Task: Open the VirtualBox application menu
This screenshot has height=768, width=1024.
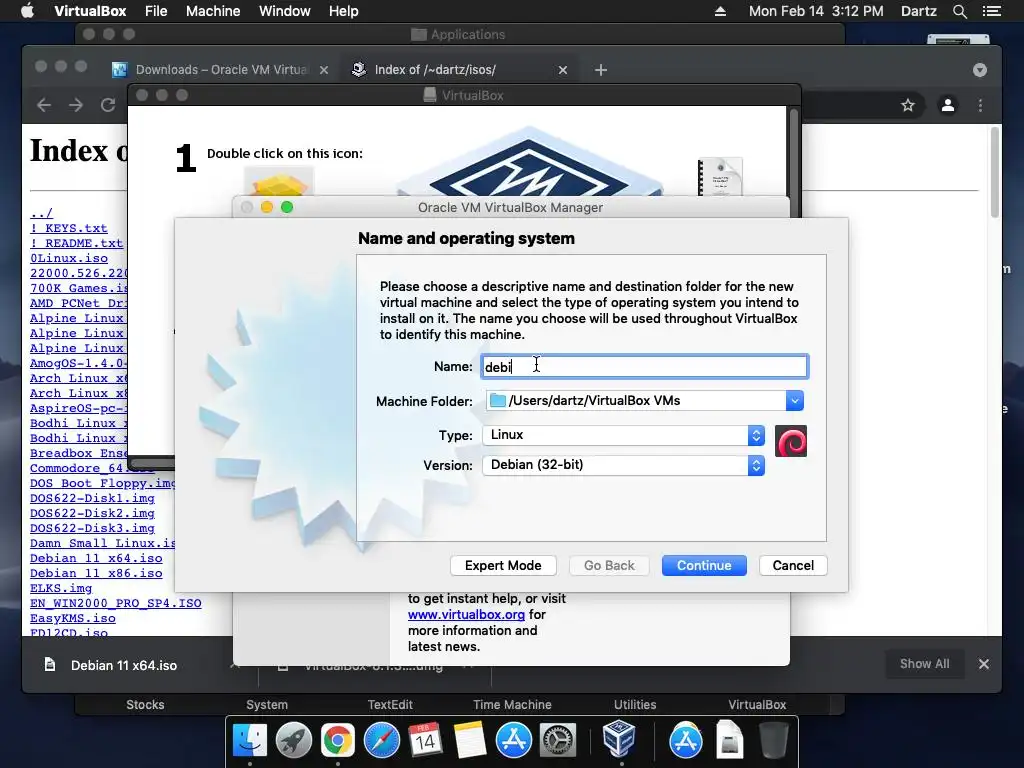Action: (90, 11)
